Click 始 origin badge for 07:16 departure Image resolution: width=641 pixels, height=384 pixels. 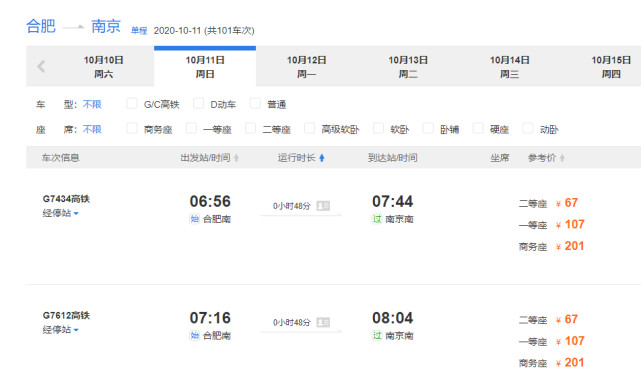click(195, 335)
